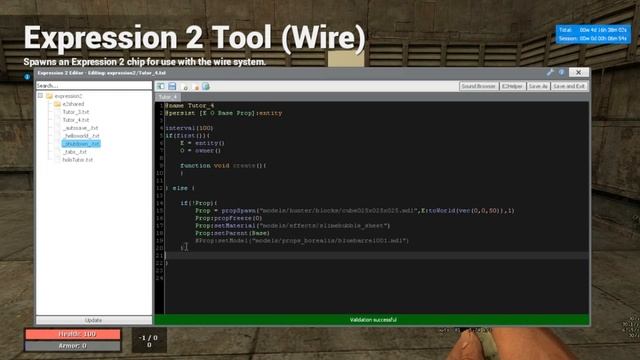The image size is (640, 360).
Task: Click the reload globe icon in toolbar
Action: [x=206, y=86]
